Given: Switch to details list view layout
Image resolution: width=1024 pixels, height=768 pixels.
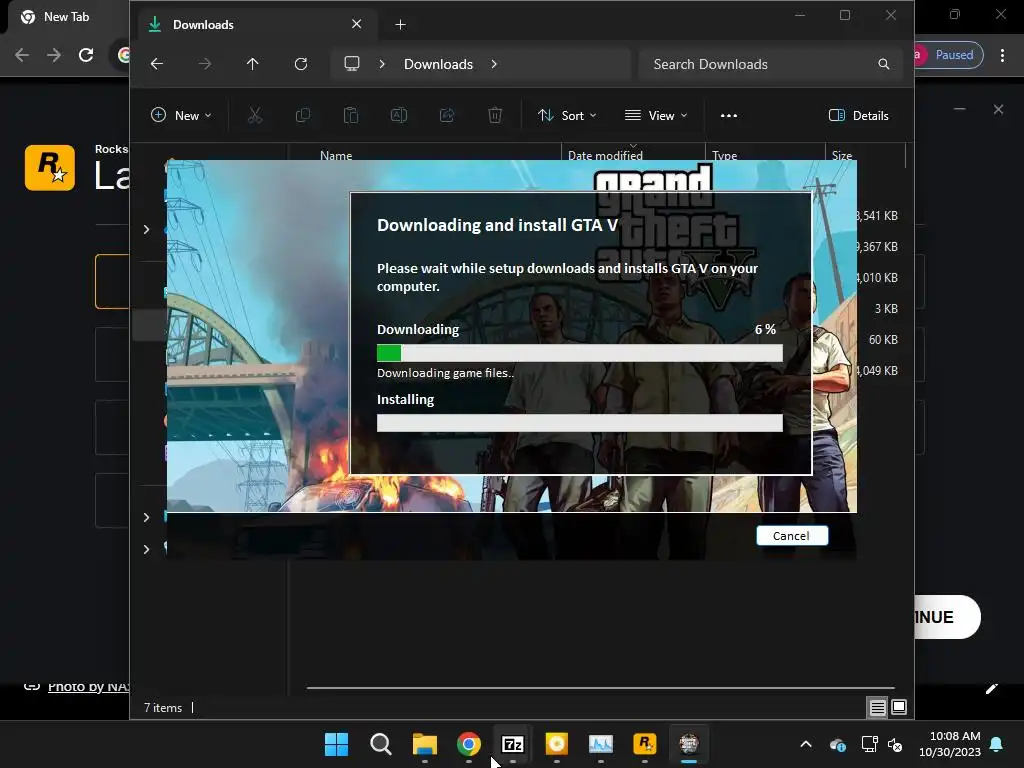Looking at the screenshot, I should pyautogui.click(x=878, y=707).
